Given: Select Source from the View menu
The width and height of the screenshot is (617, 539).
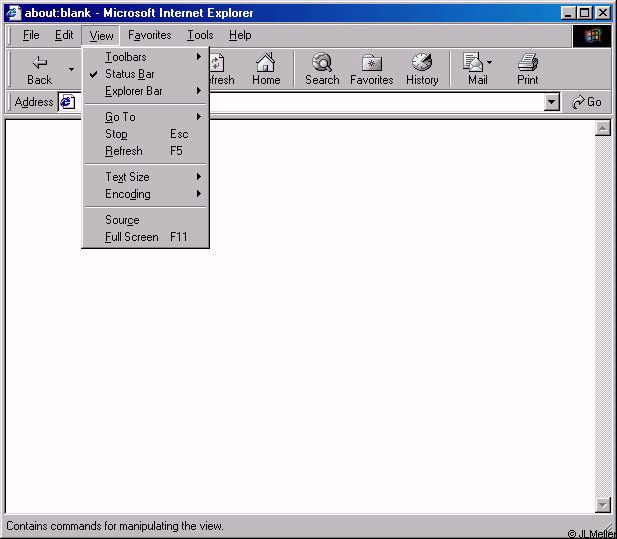Looking at the screenshot, I should [x=122, y=220].
